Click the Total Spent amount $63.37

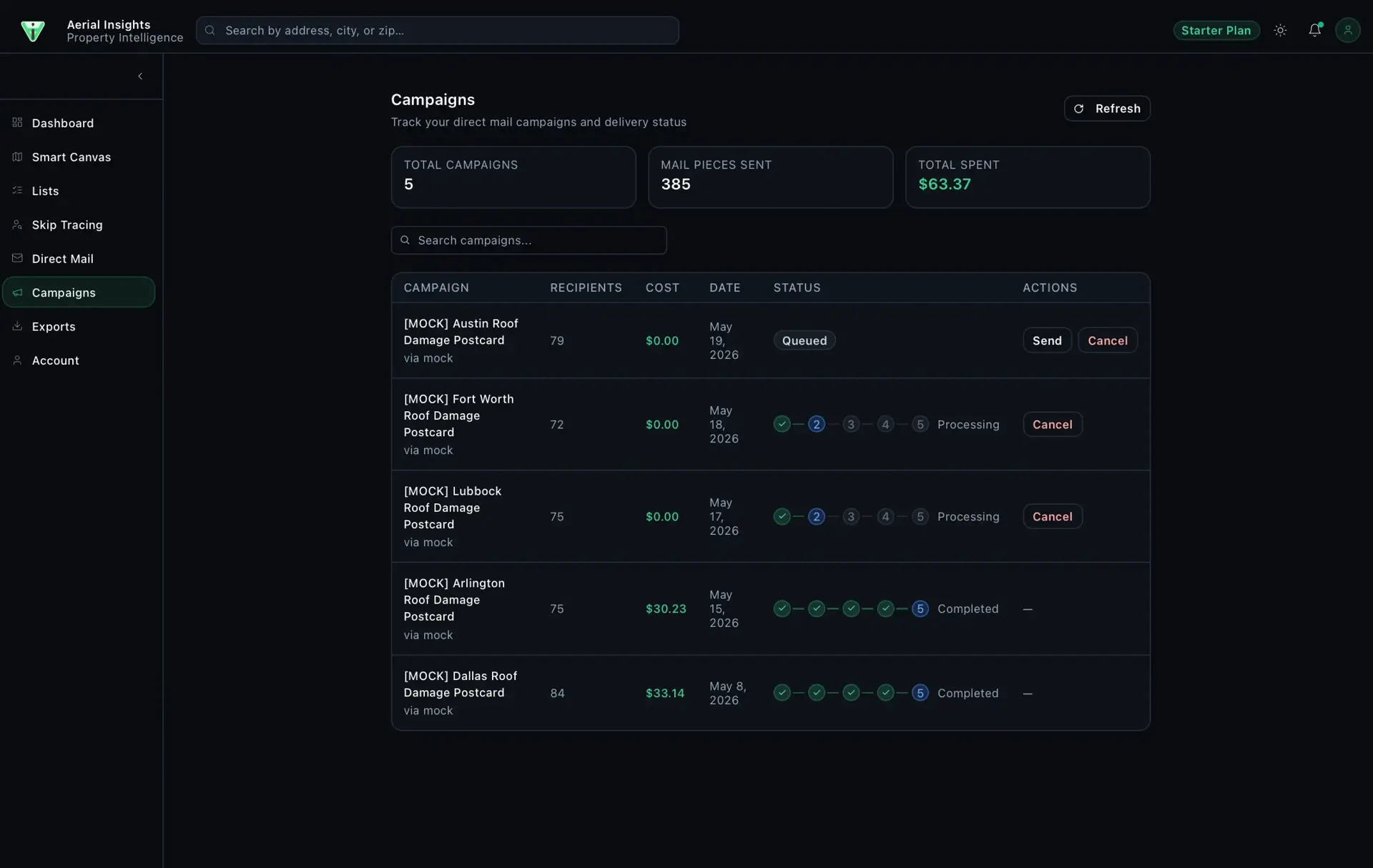[x=945, y=184]
